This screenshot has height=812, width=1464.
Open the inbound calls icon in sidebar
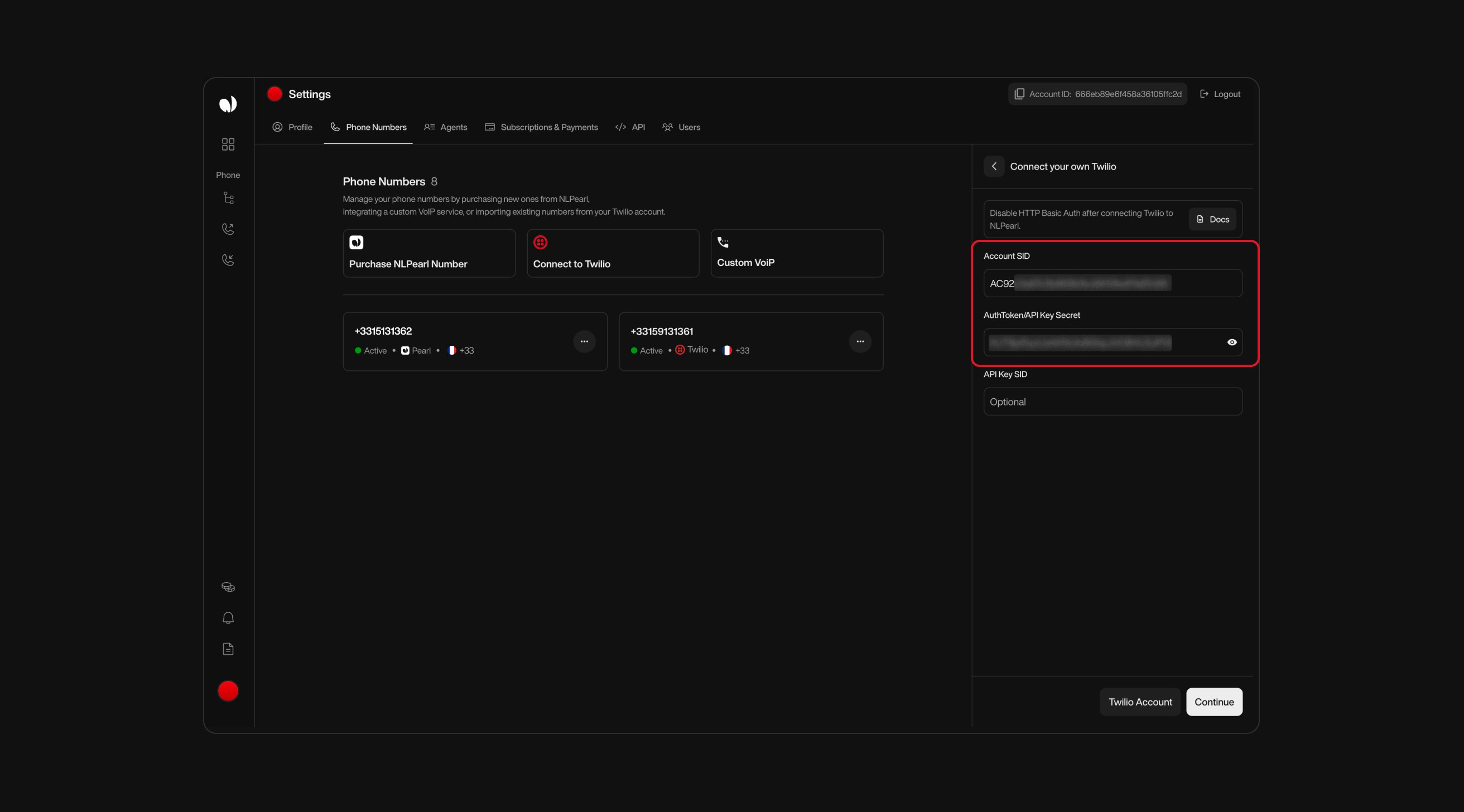pos(228,260)
